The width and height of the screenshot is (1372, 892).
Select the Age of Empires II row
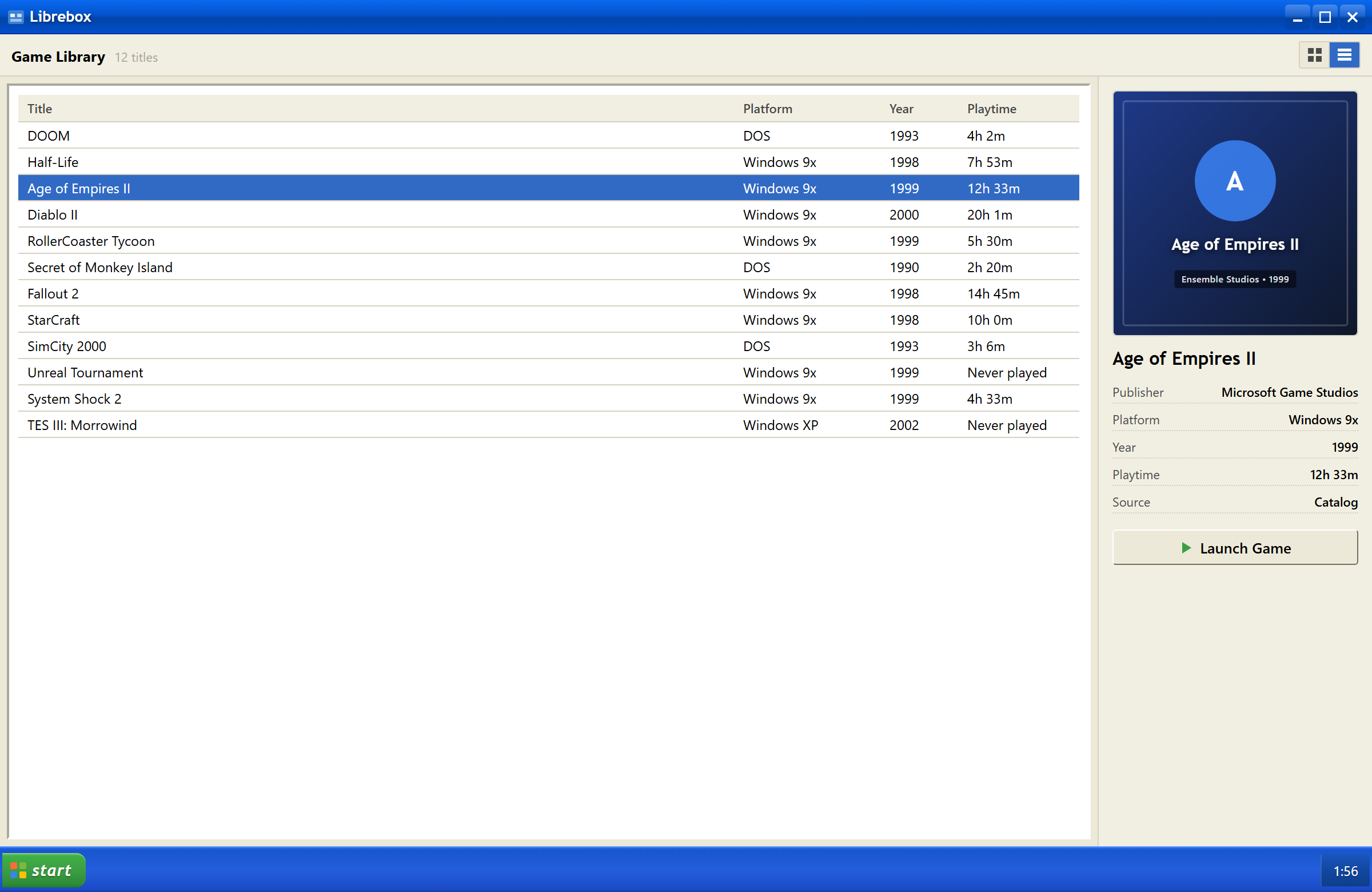click(548, 188)
